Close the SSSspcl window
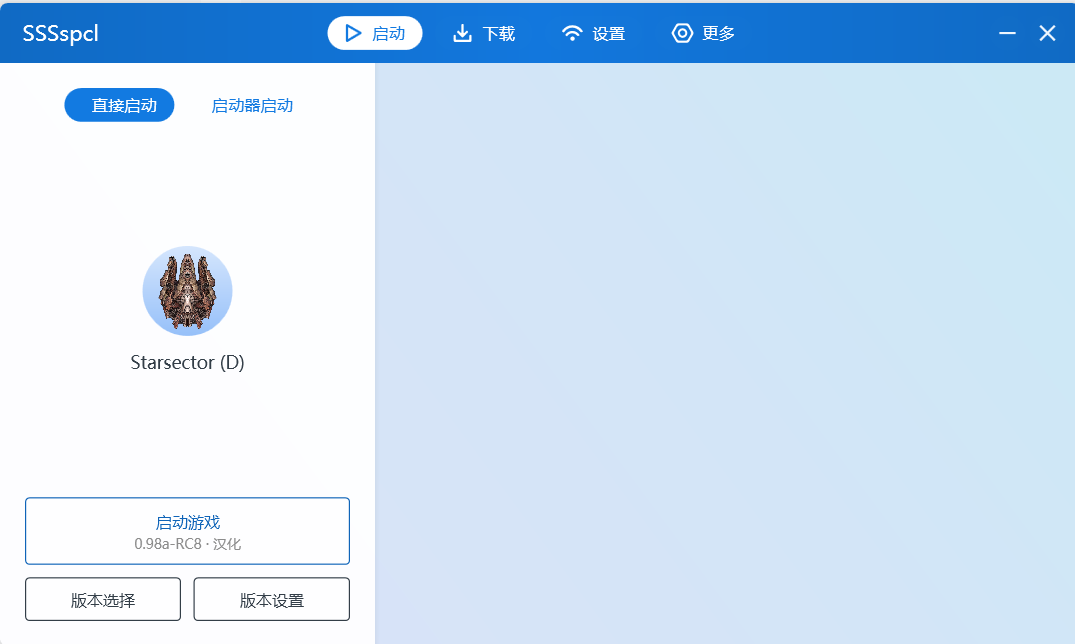The height and width of the screenshot is (644, 1075). coord(1047,33)
